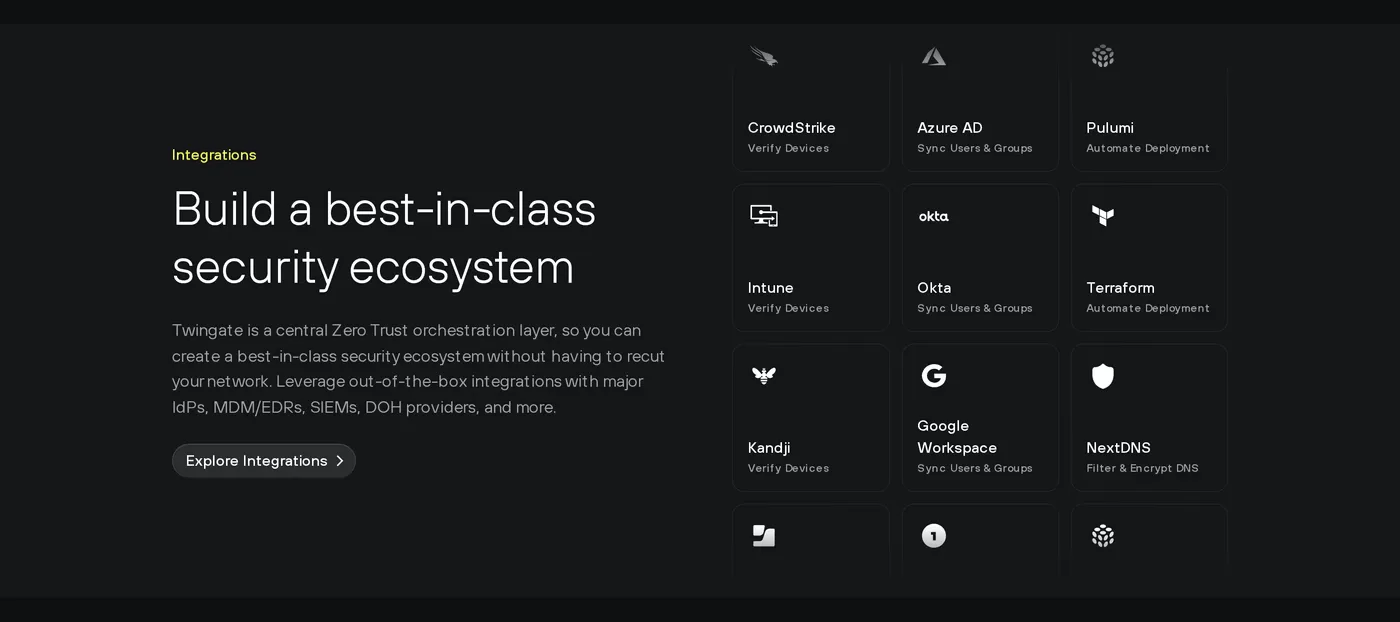Click the Kandji bee logo icon

(x=764, y=376)
